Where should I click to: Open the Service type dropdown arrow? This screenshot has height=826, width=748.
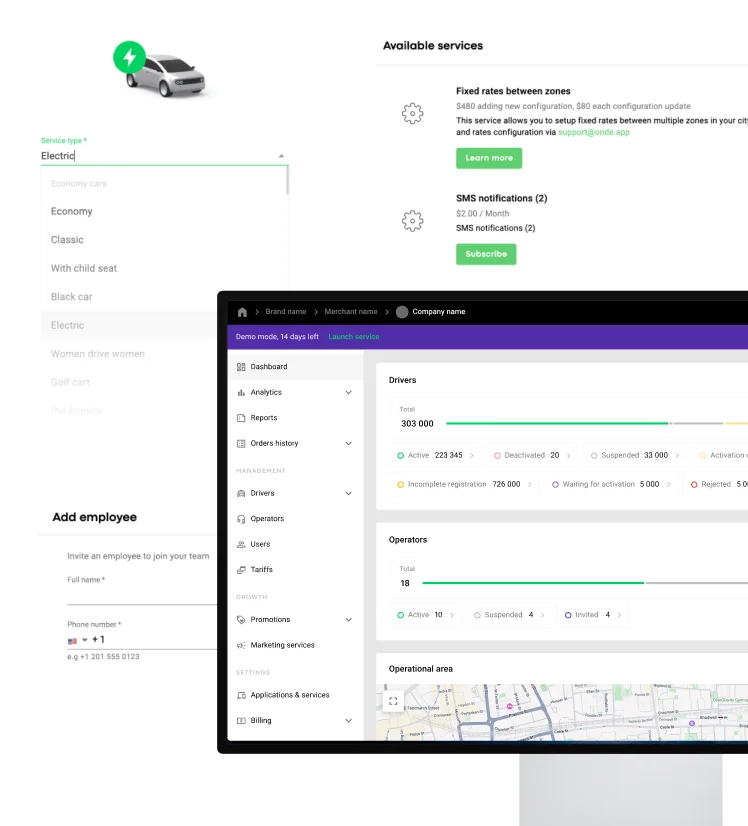tap(281, 156)
